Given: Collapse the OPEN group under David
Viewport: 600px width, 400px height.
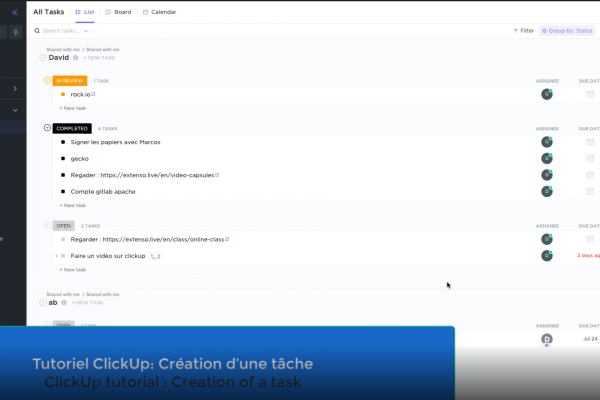Looking at the screenshot, I should coord(47,225).
